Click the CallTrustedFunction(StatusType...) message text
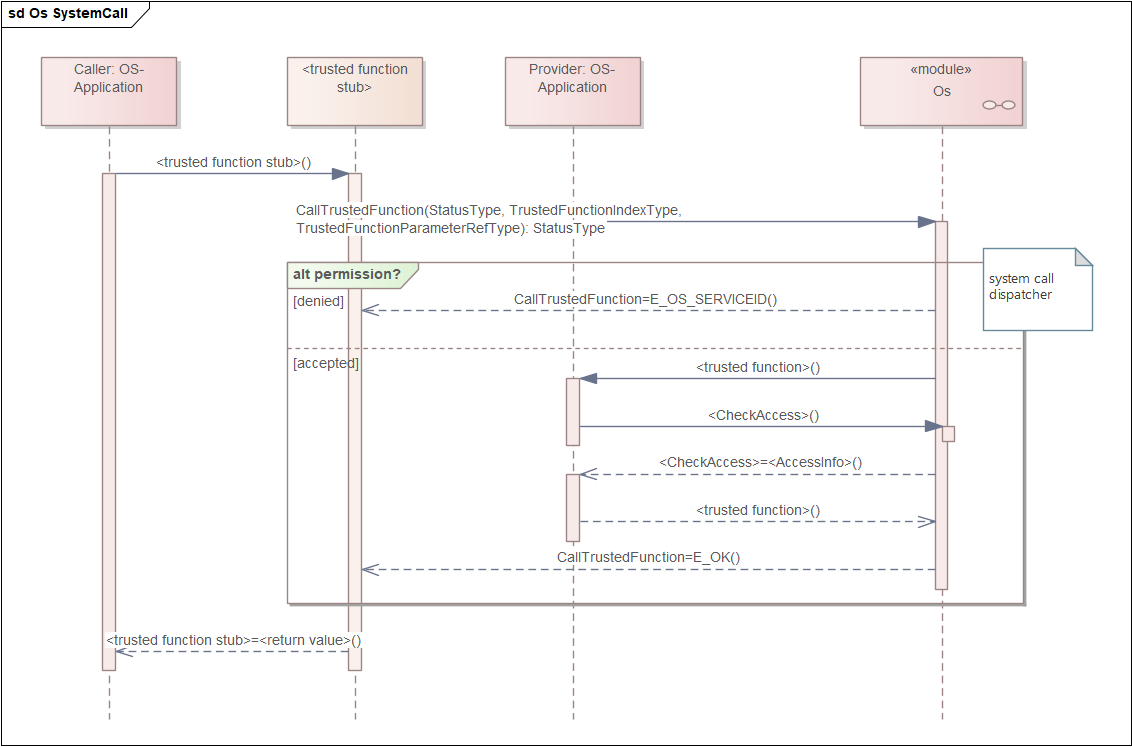The width and height of the screenshot is (1132, 747). point(489,219)
